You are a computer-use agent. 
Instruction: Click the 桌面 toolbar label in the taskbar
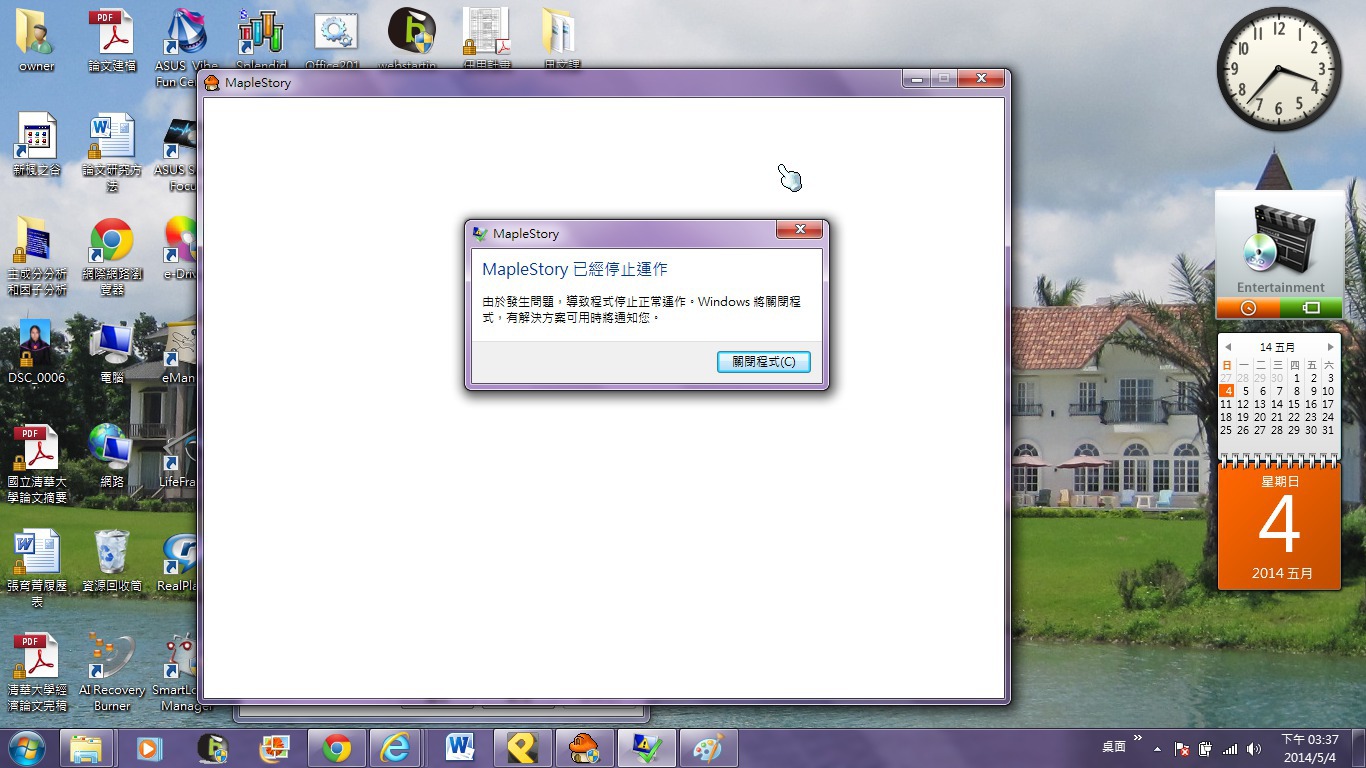(x=1114, y=747)
